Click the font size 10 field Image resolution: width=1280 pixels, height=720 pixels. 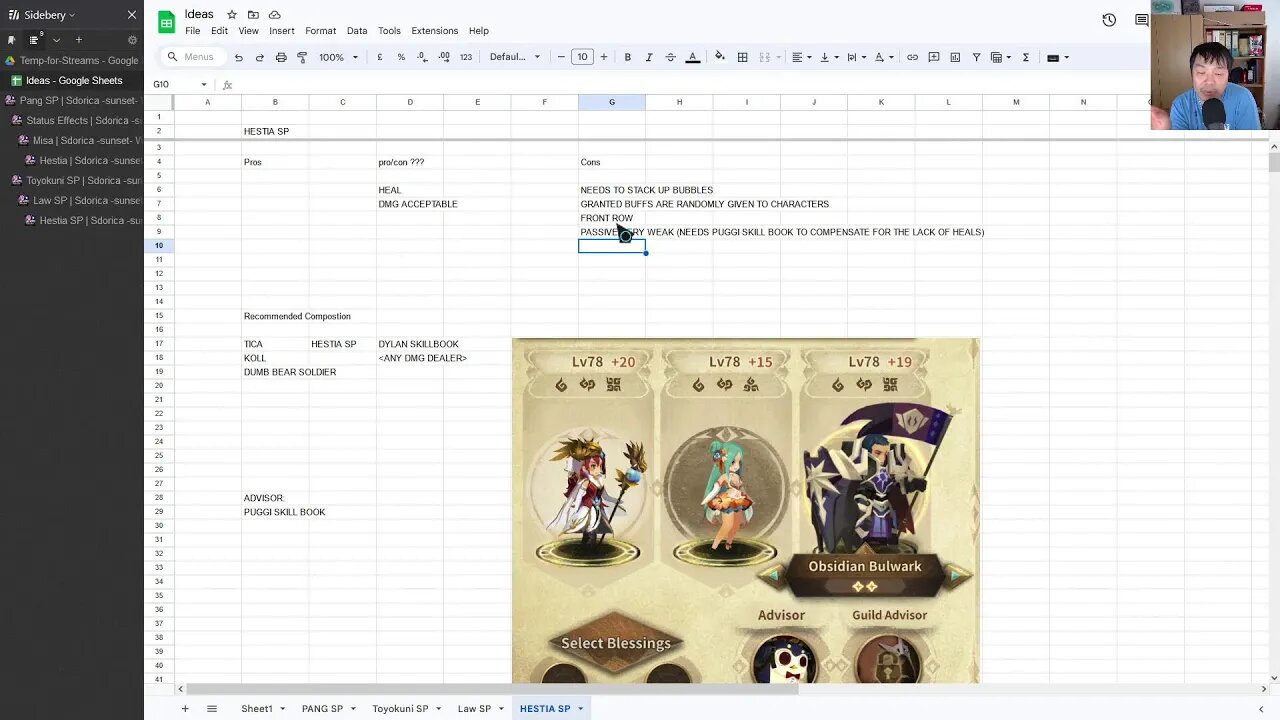pos(582,57)
